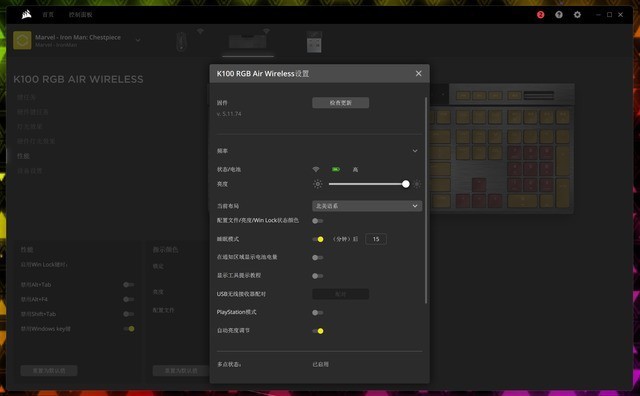The image size is (640, 396).
Task: Open the 当前布局 layout dropdown
Action: pos(367,206)
